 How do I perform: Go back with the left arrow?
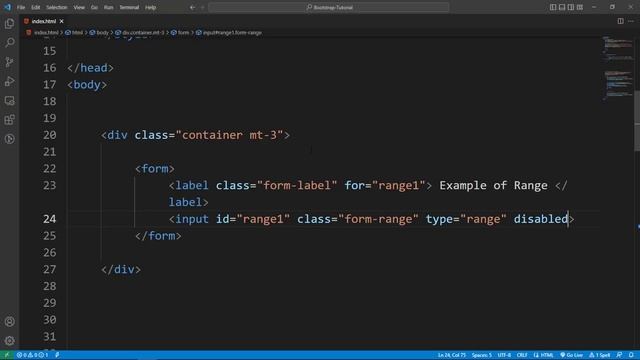(x=192, y=7)
